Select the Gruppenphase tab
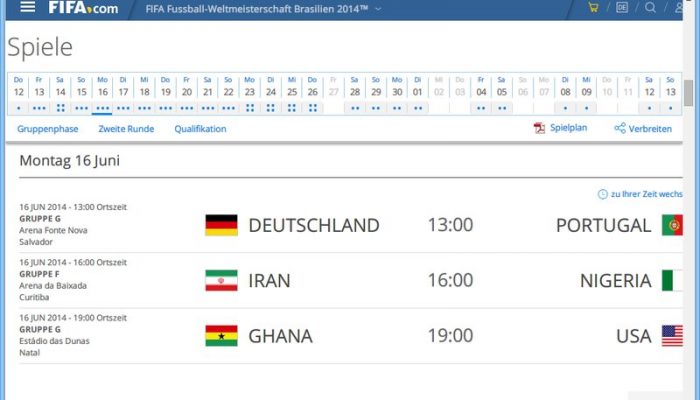The height and width of the screenshot is (400, 700). (x=47, y=129)
